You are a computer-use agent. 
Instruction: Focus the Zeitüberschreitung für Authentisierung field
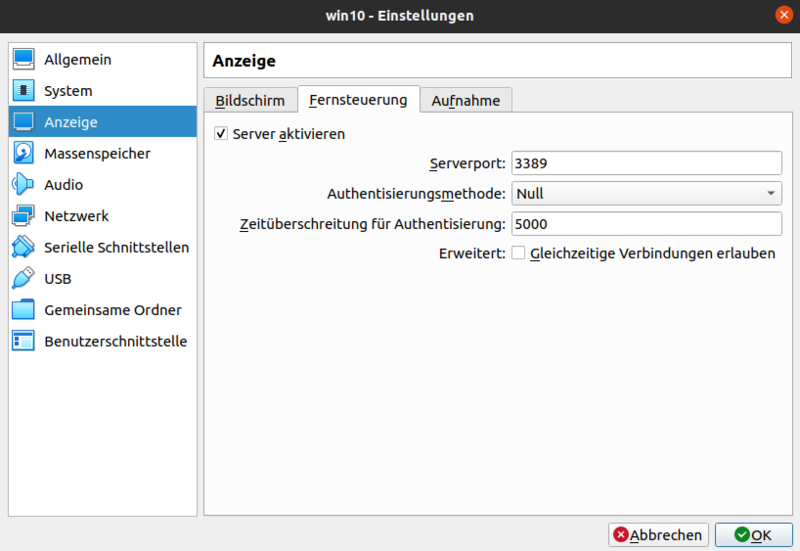[646, 224]
